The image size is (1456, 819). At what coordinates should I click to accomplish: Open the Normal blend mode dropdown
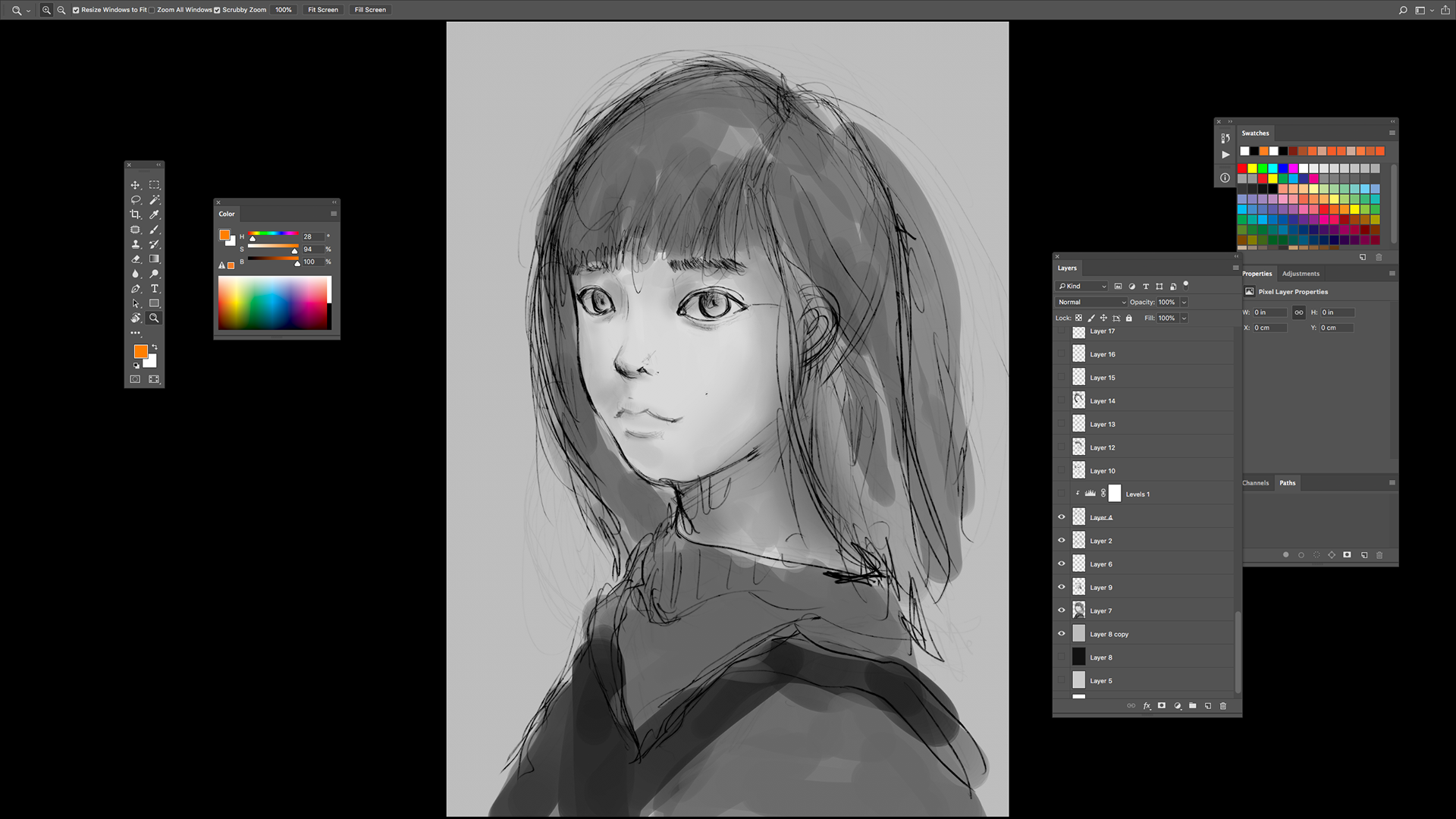point(1092,302)
